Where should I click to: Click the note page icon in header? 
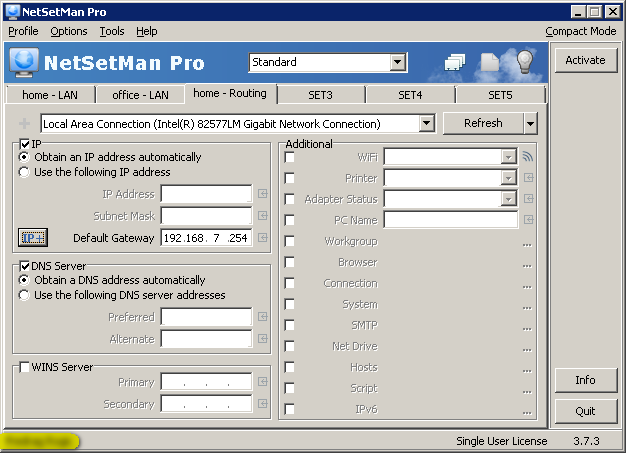[490, 63]
